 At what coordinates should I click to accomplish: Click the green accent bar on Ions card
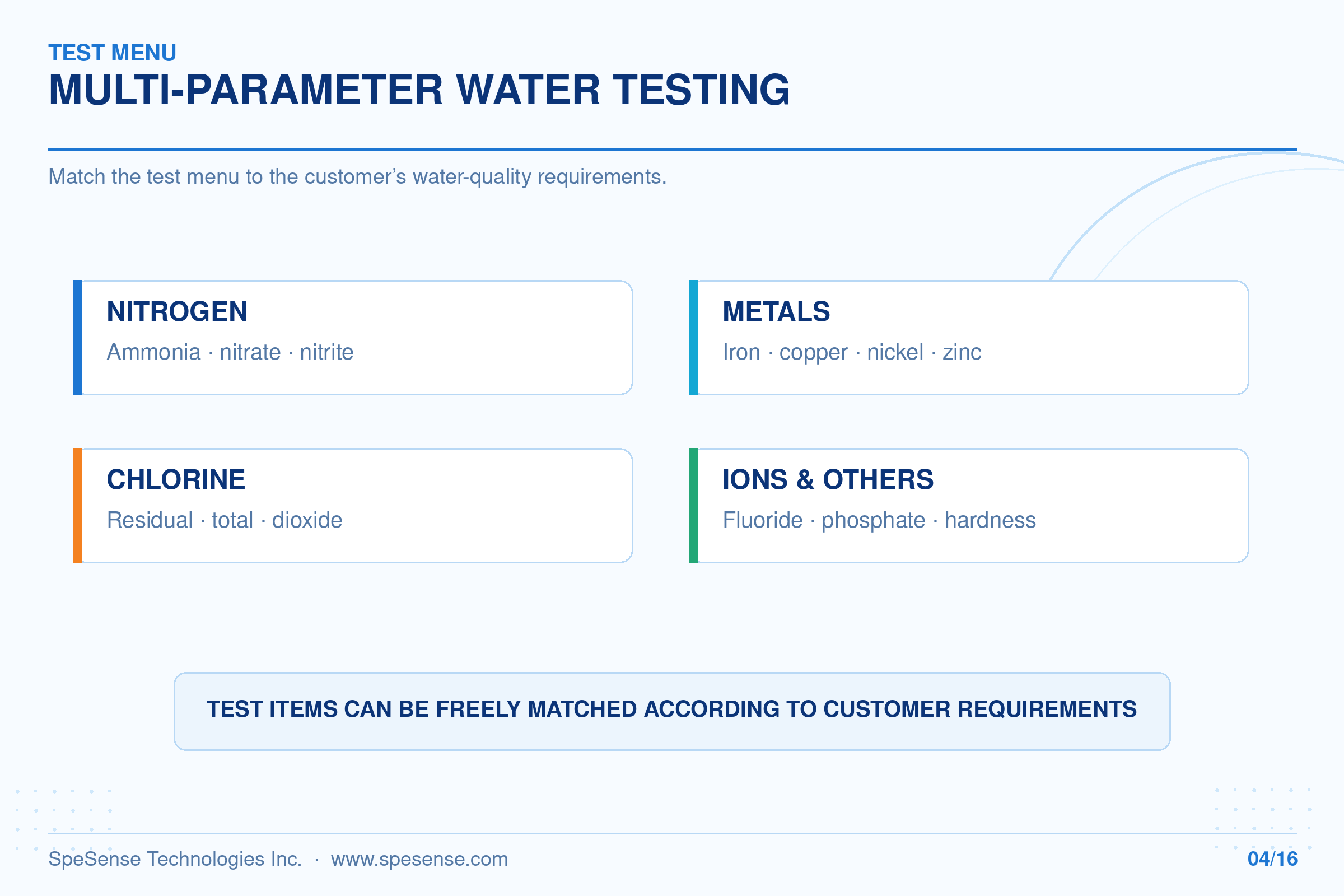(x=694, y=506)
